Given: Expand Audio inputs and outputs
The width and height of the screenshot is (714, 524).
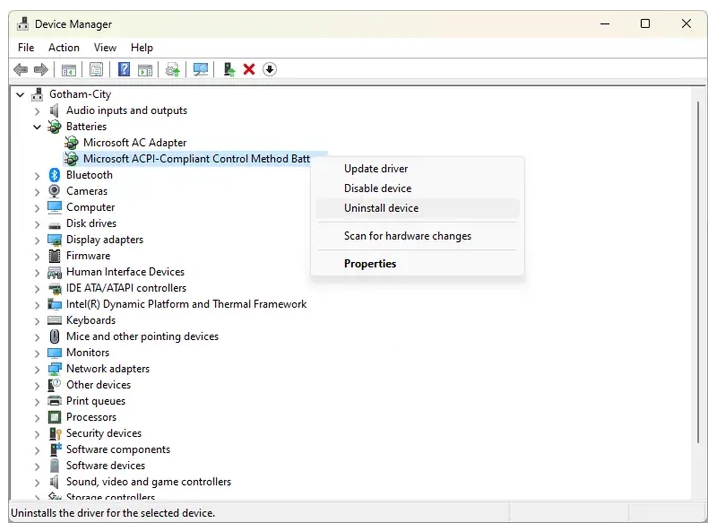Looking at the screenshot, I should 37,111.
